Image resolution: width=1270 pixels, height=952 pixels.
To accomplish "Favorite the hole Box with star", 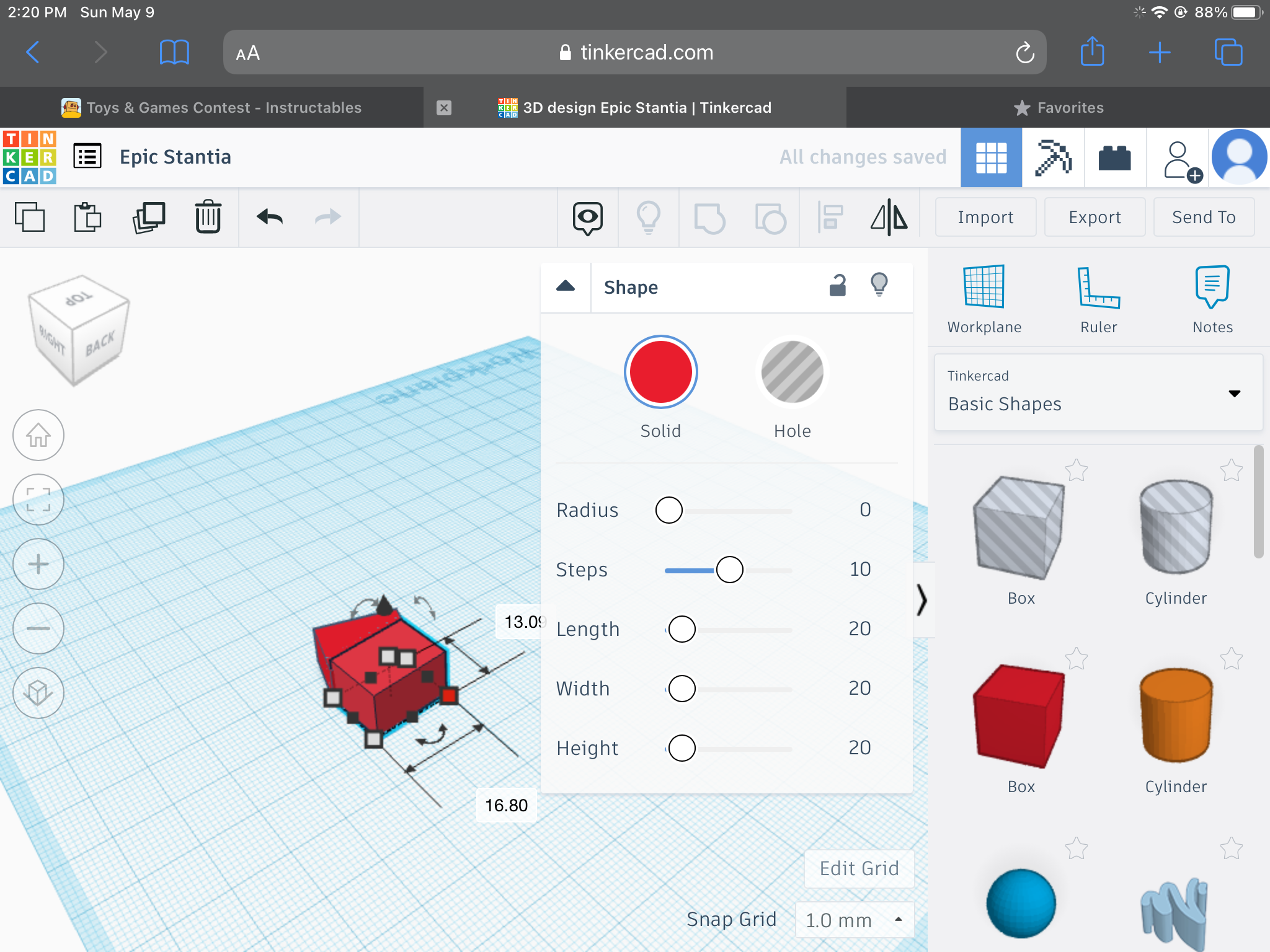I will [x=1077, y=470].
